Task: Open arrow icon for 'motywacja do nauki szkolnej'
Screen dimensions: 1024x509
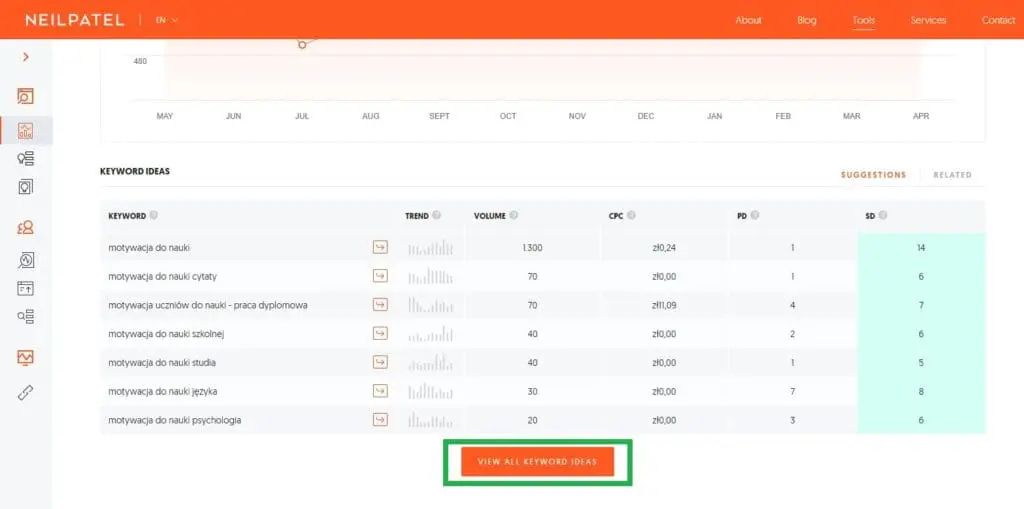Action: [380, 333]
